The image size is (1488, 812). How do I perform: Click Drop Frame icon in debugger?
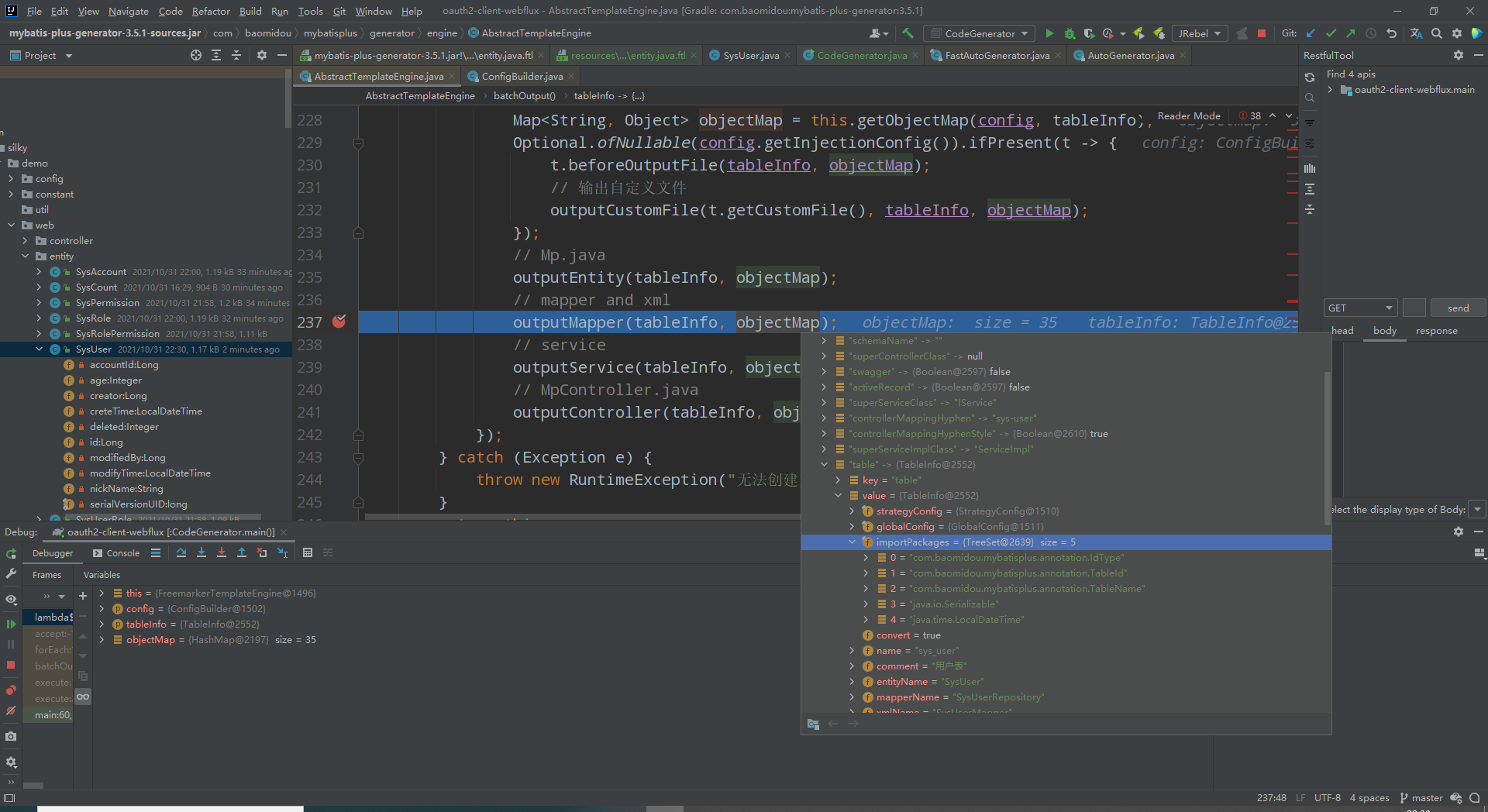(262, 552)
